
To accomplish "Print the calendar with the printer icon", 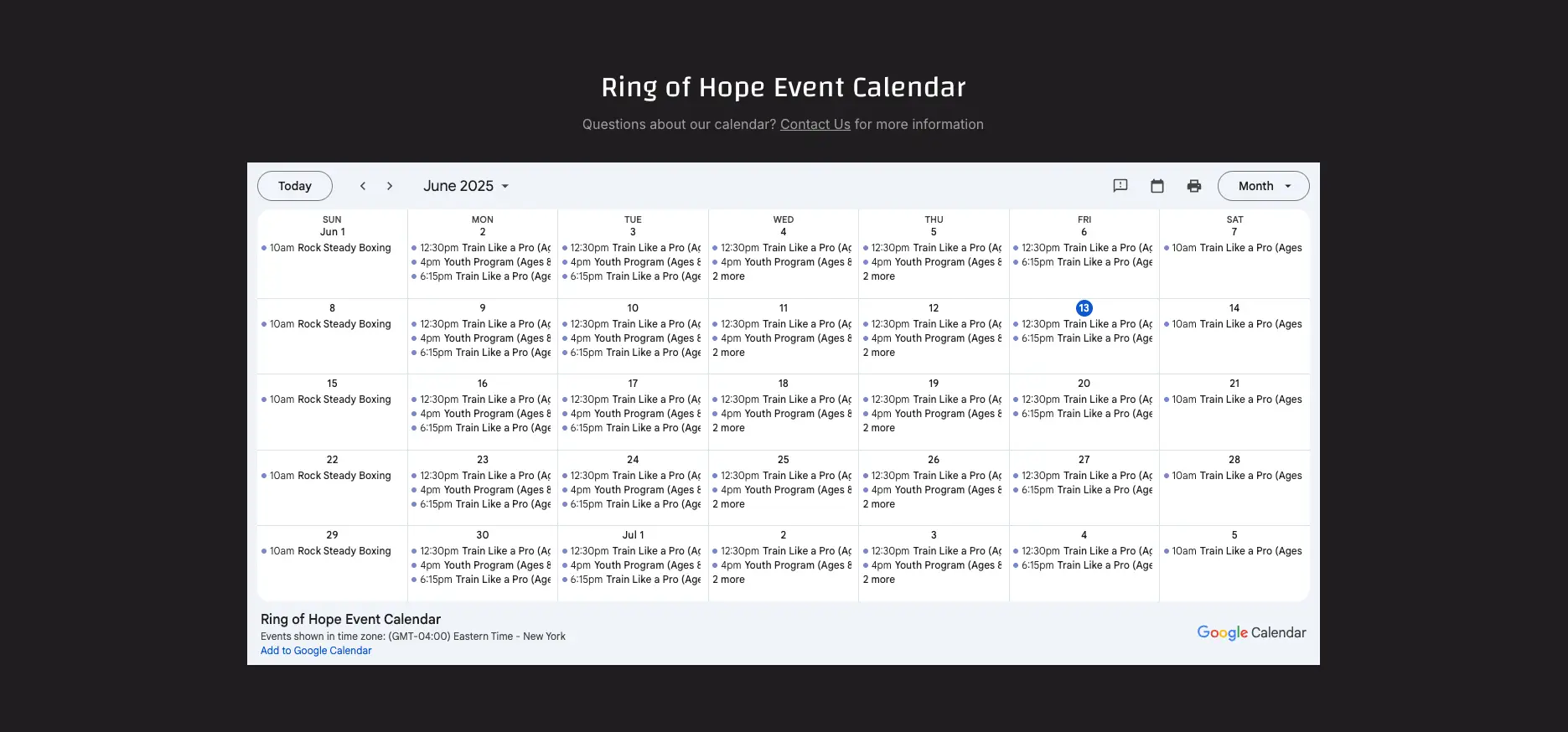I will [1194, 186].
